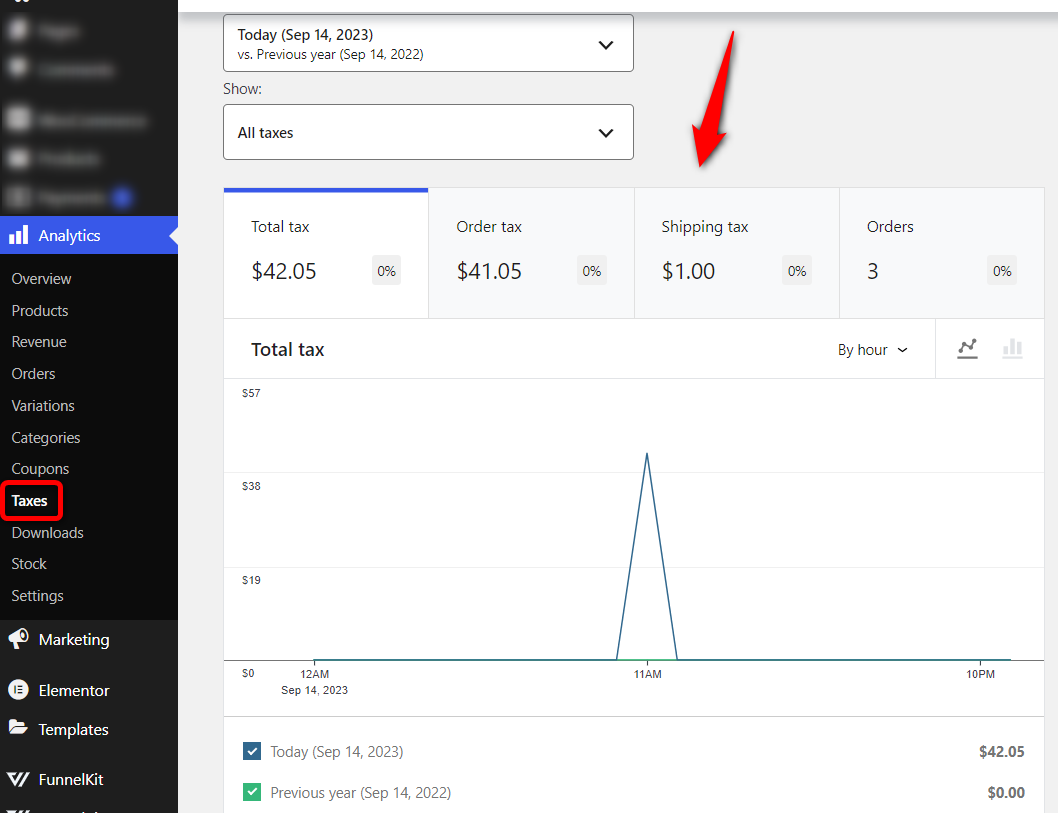This screenshot has height=813, width=1058.
Task: Toggle the Today series visibility checkbox
Action: click(x=252, y=751)
